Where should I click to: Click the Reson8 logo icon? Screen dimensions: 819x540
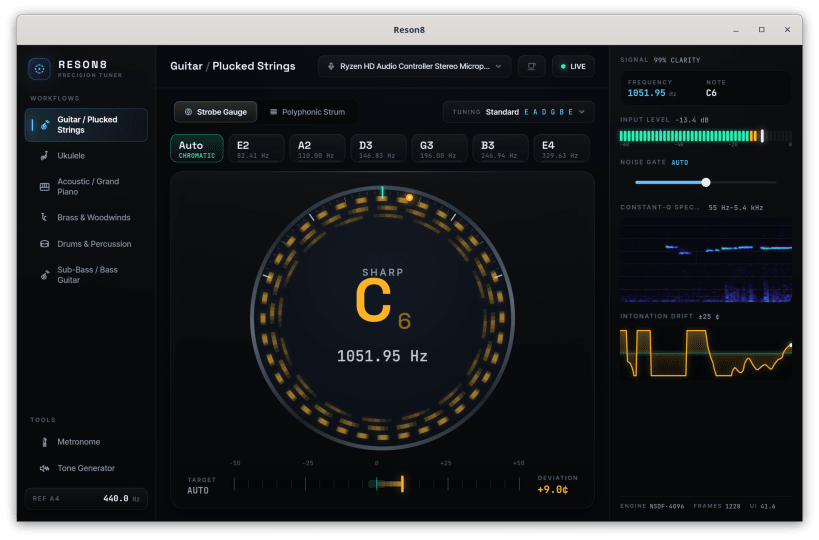coord(39,69)
